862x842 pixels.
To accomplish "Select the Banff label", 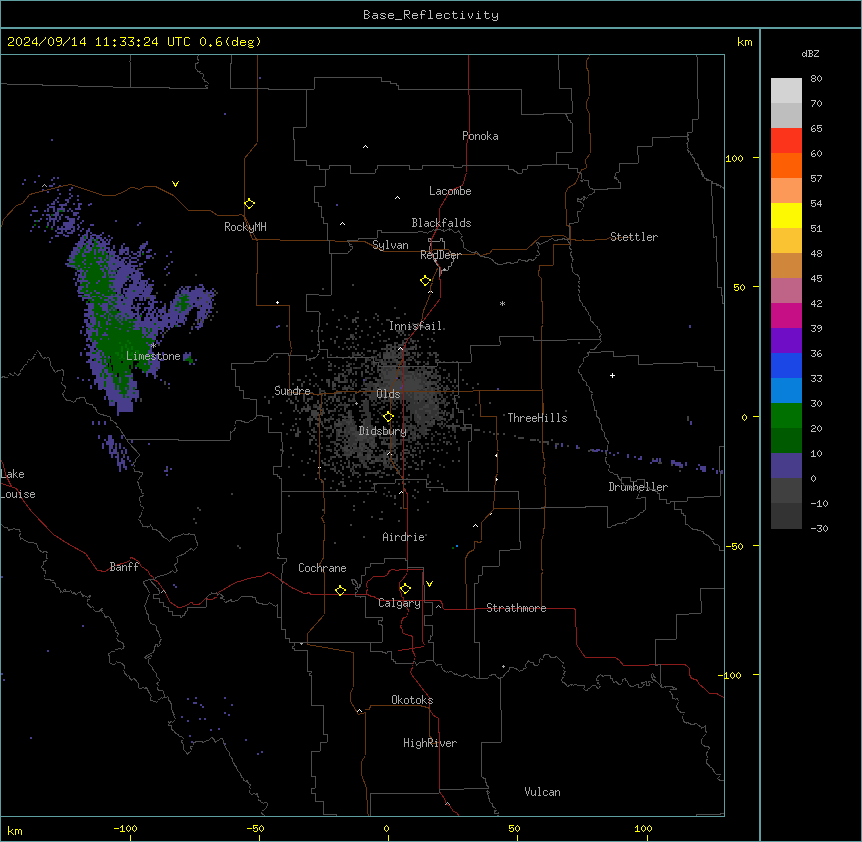I will (124, 567).
